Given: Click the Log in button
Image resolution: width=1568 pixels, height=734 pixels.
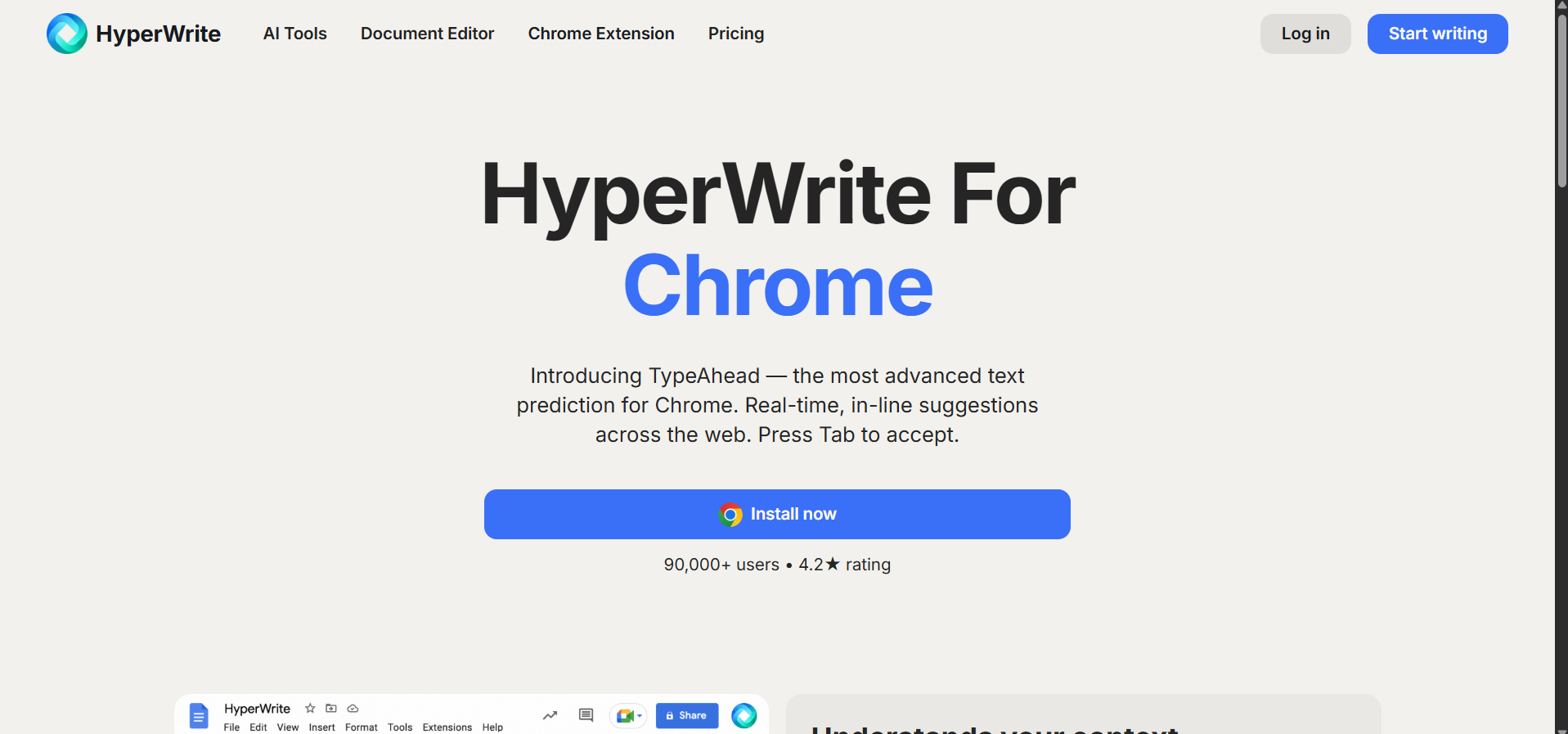Looking at the screenshot, I should 1305,34.
